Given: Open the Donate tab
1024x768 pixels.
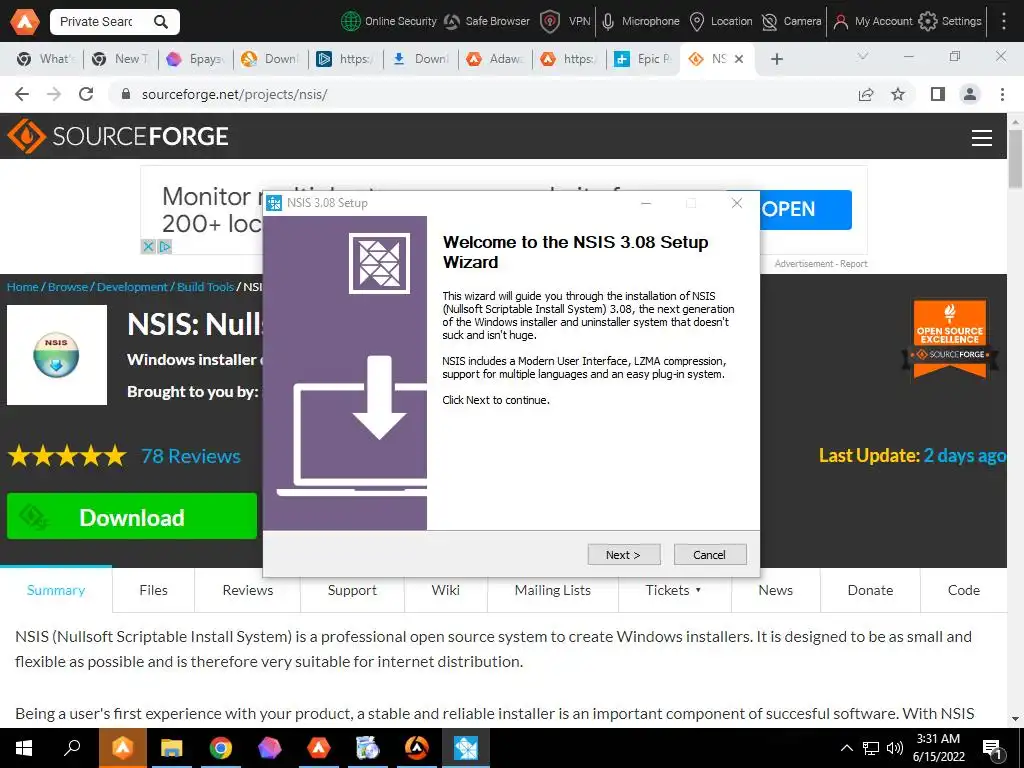Looking at the screenshot, I should [870, 590].
